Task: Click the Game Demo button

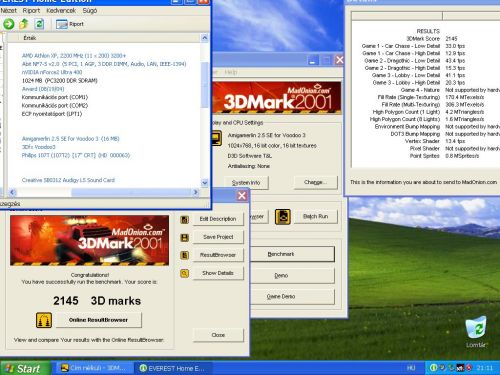Action: (292, 296)
